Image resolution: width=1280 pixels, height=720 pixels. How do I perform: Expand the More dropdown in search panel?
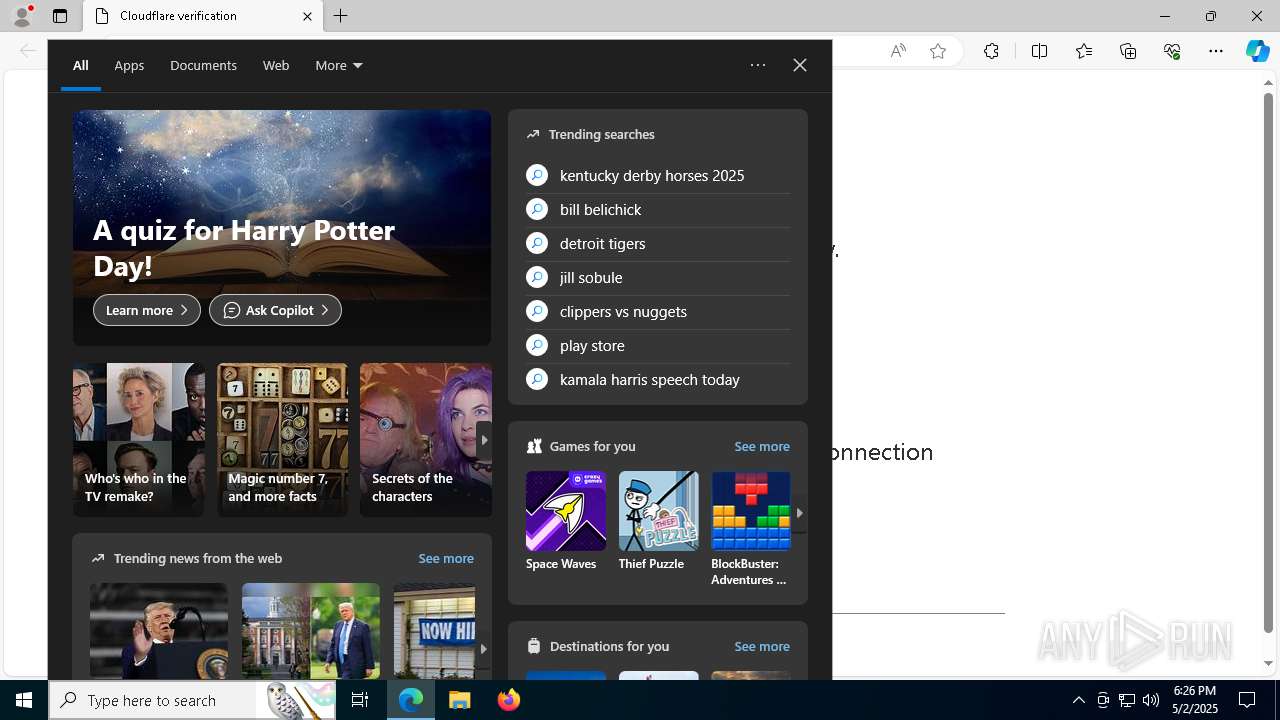(339, 66)
